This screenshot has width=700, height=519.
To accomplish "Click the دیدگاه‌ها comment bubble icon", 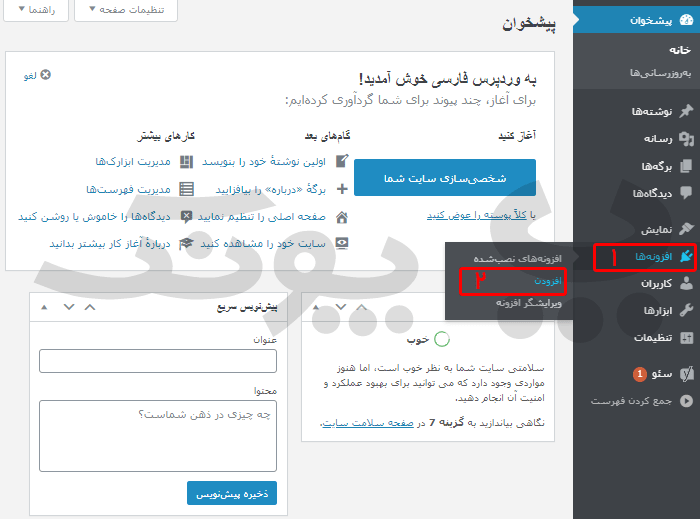I will [686, 193].
